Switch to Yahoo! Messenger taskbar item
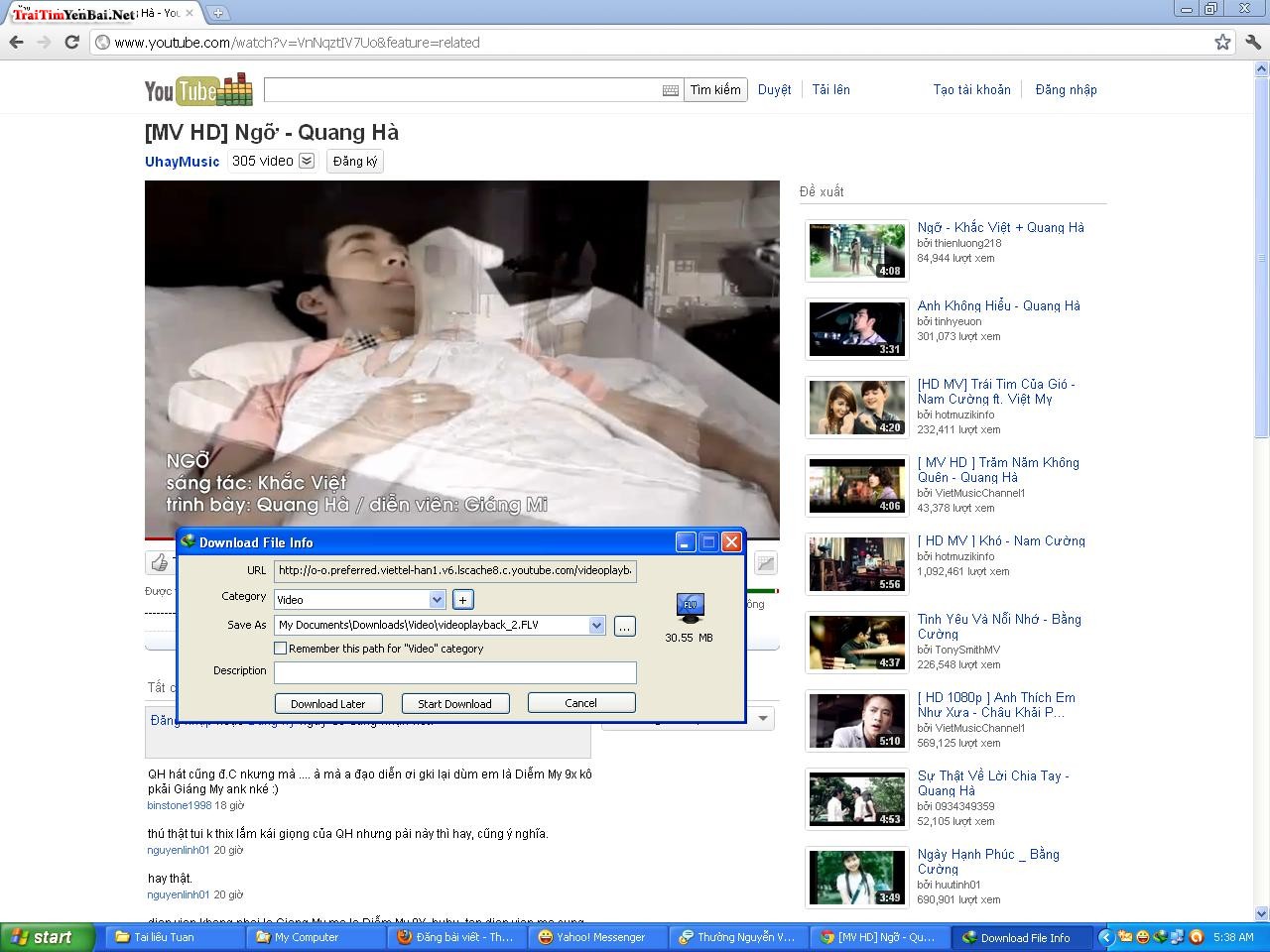The image size is (1270, 952). tap(592, 937)
